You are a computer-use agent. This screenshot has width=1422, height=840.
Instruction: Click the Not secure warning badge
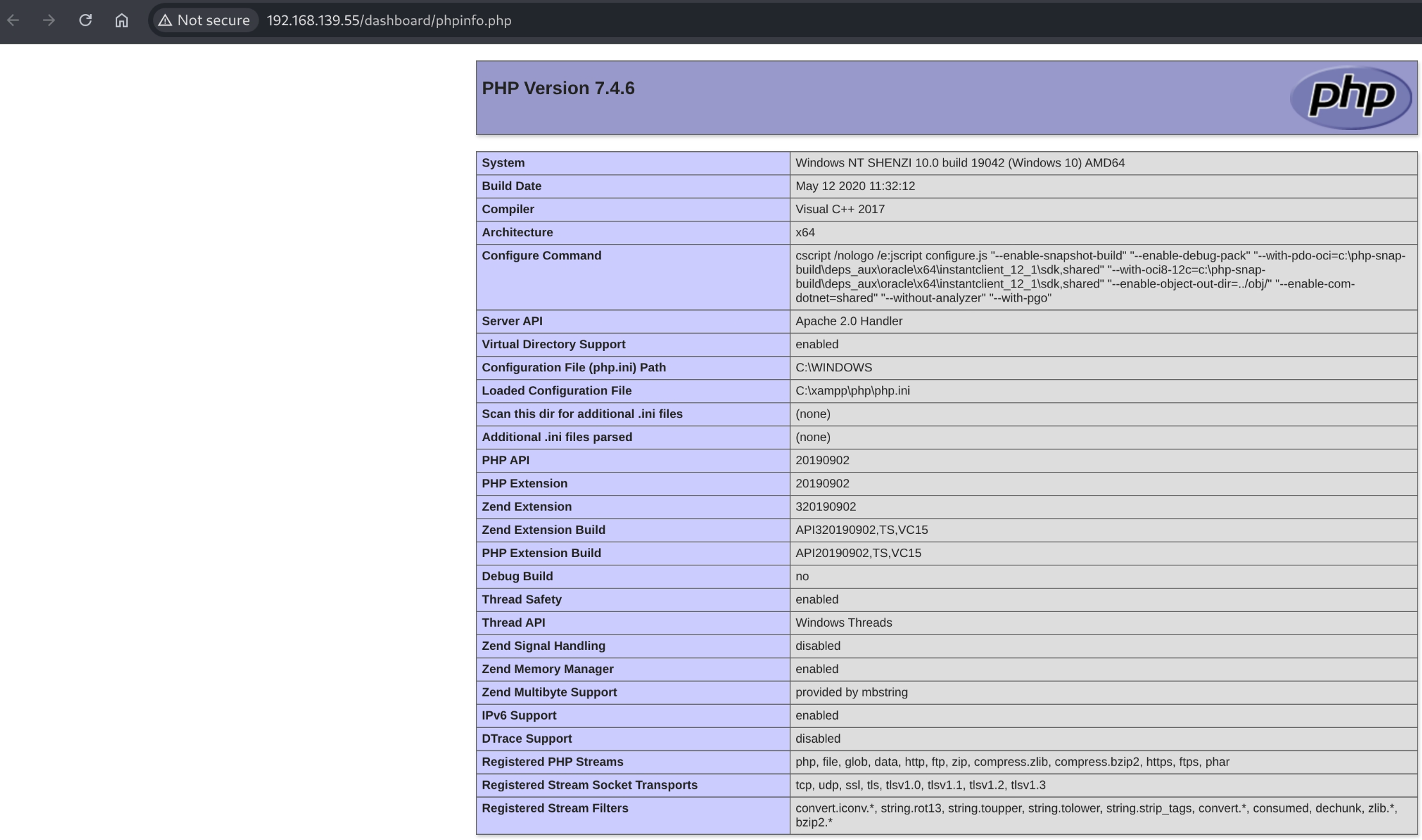tap(205, 20)
